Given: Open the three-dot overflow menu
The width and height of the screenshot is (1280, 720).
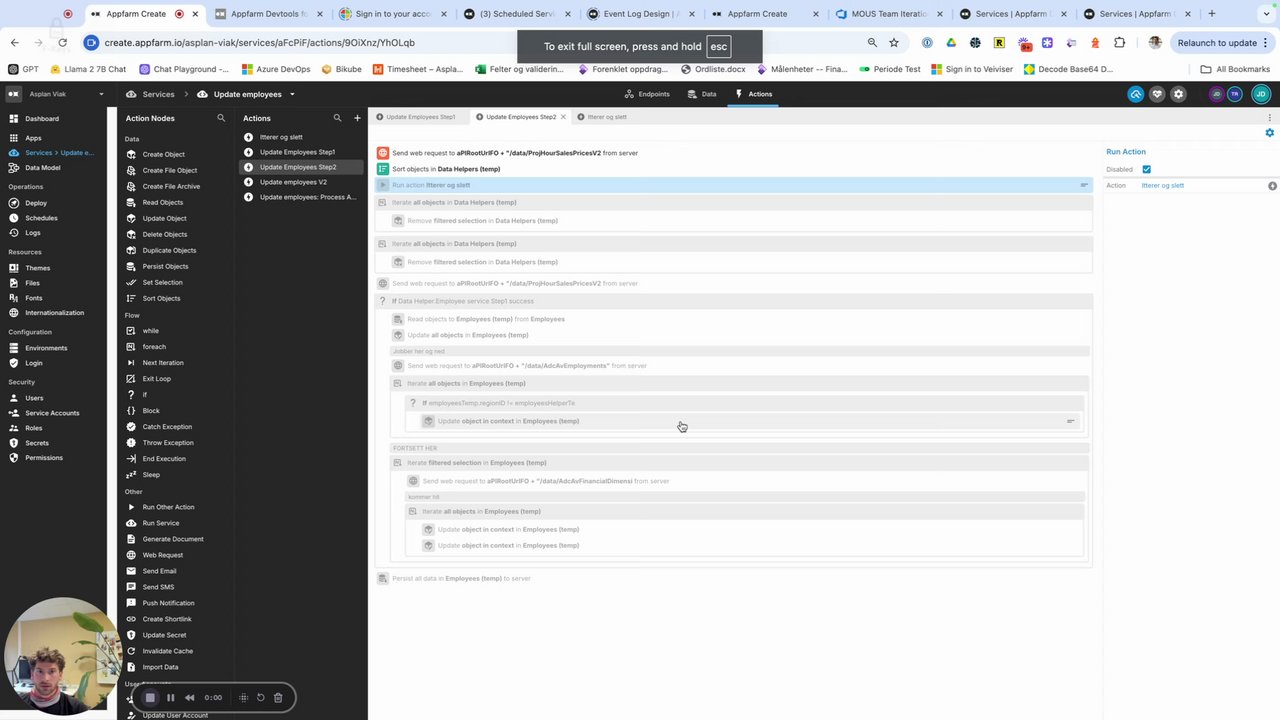Looking at the screenshot, I should 1270,118.
